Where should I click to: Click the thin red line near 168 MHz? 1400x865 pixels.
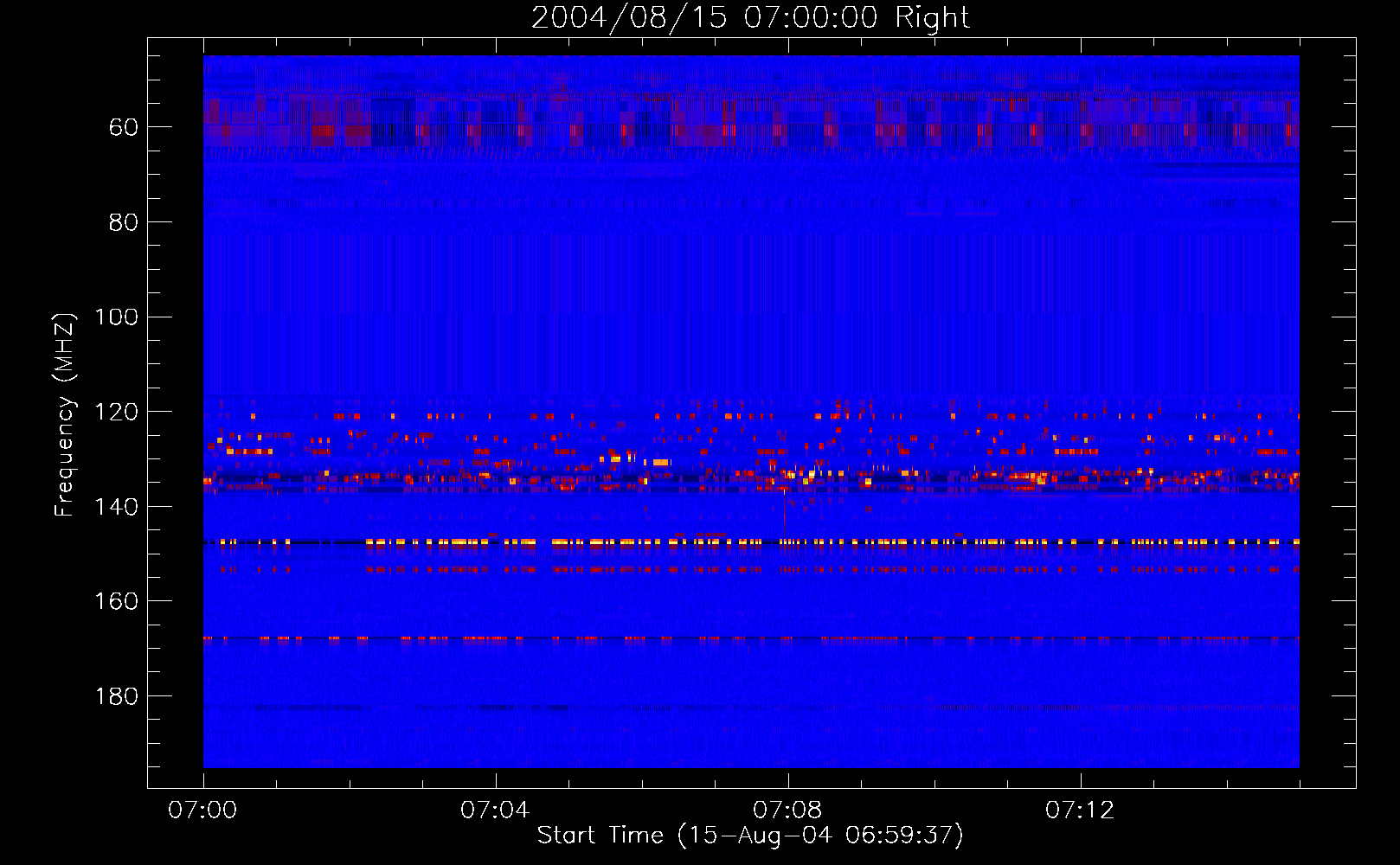pyautogui.click(x=751, y=638)
